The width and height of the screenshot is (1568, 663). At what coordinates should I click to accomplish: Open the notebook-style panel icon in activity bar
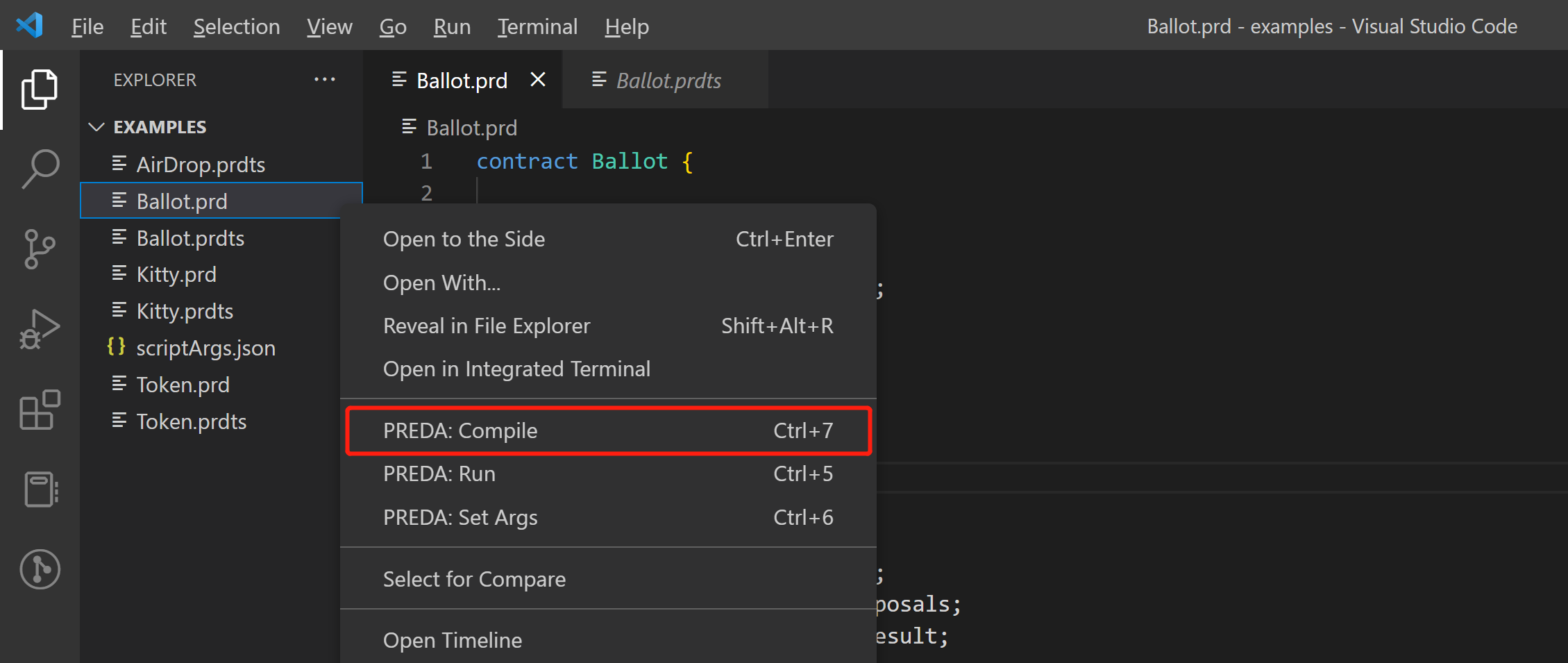41,489
